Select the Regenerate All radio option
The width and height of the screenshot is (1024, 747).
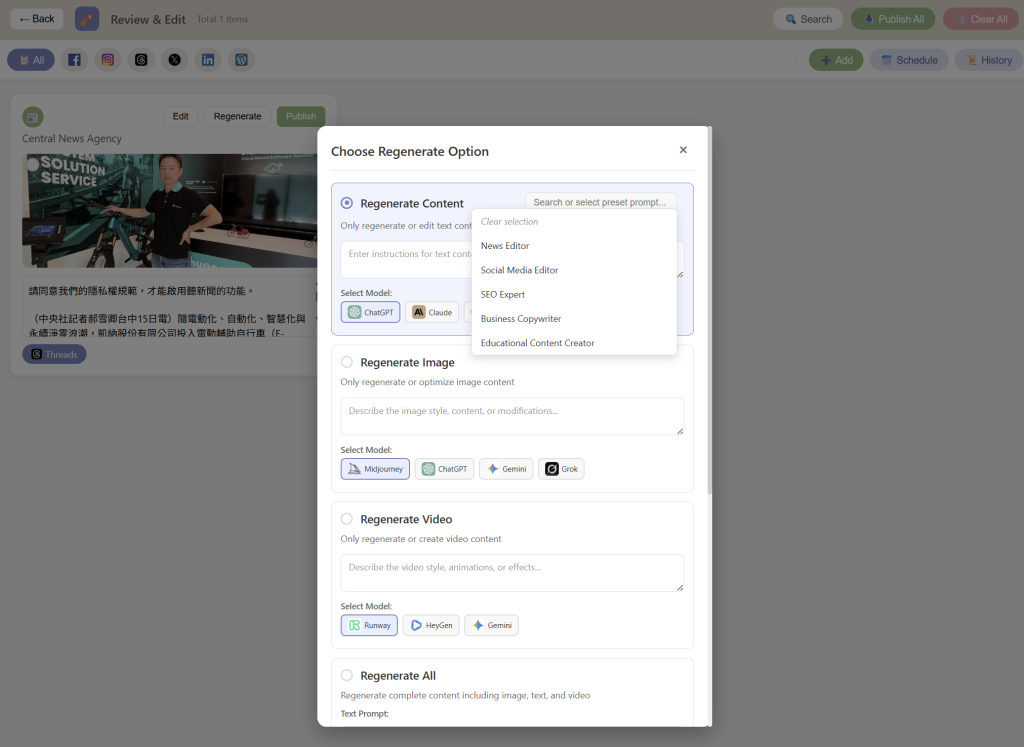(x=347, y=675)
